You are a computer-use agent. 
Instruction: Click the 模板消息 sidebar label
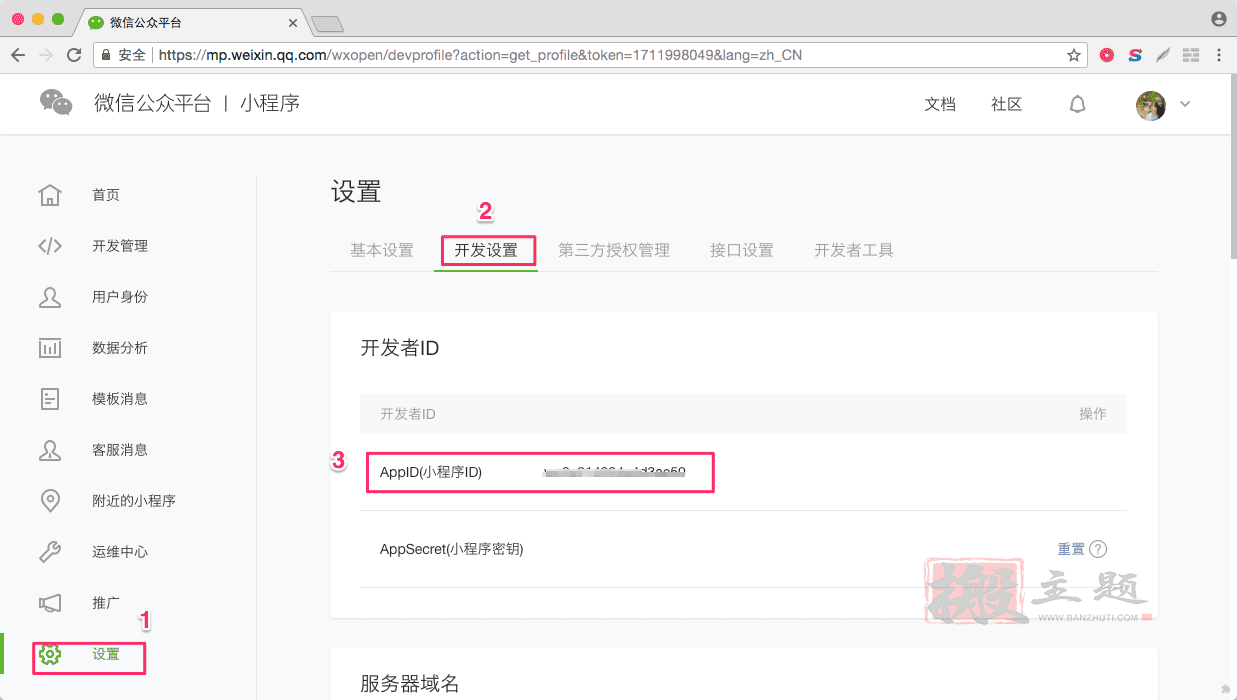click(120, 399)
